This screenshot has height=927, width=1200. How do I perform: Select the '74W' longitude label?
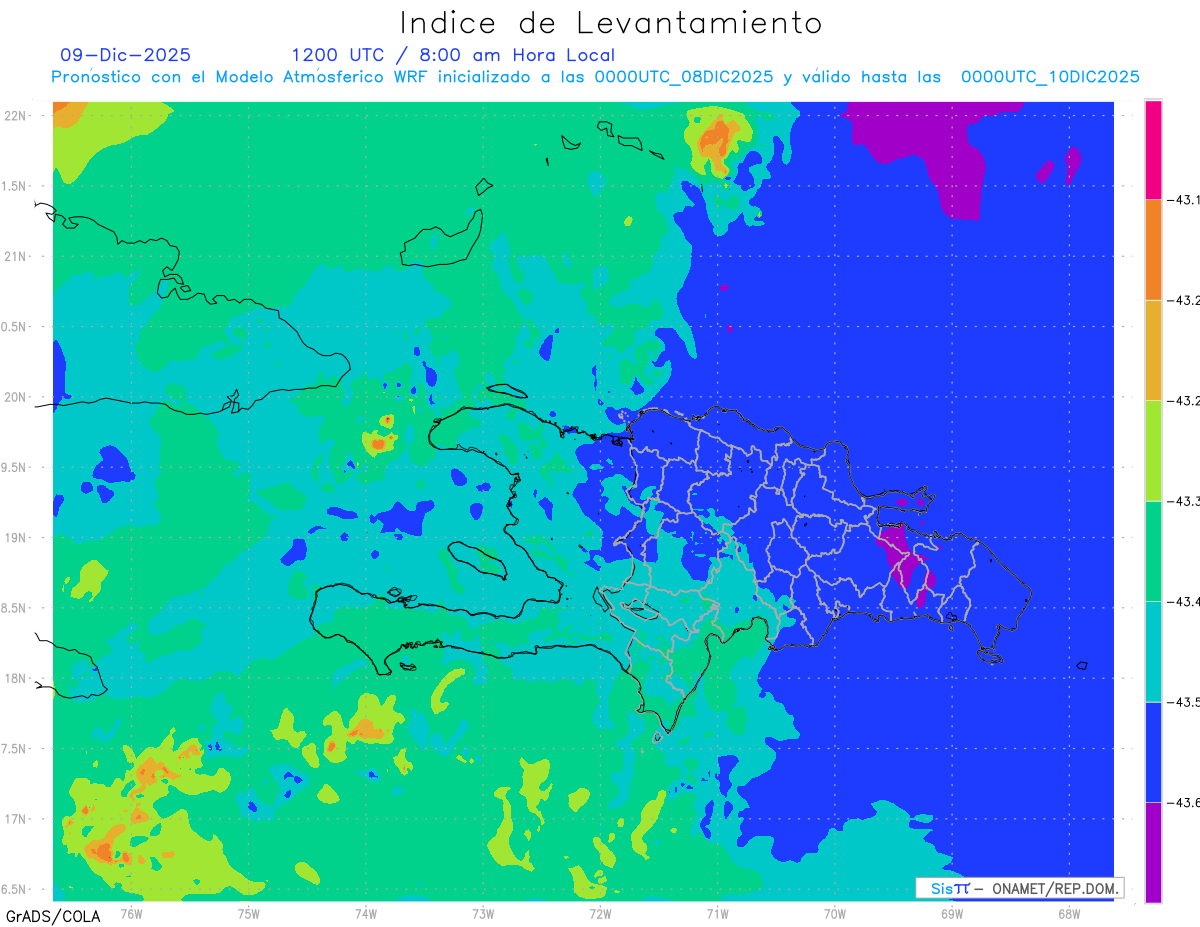coord(366,913)
